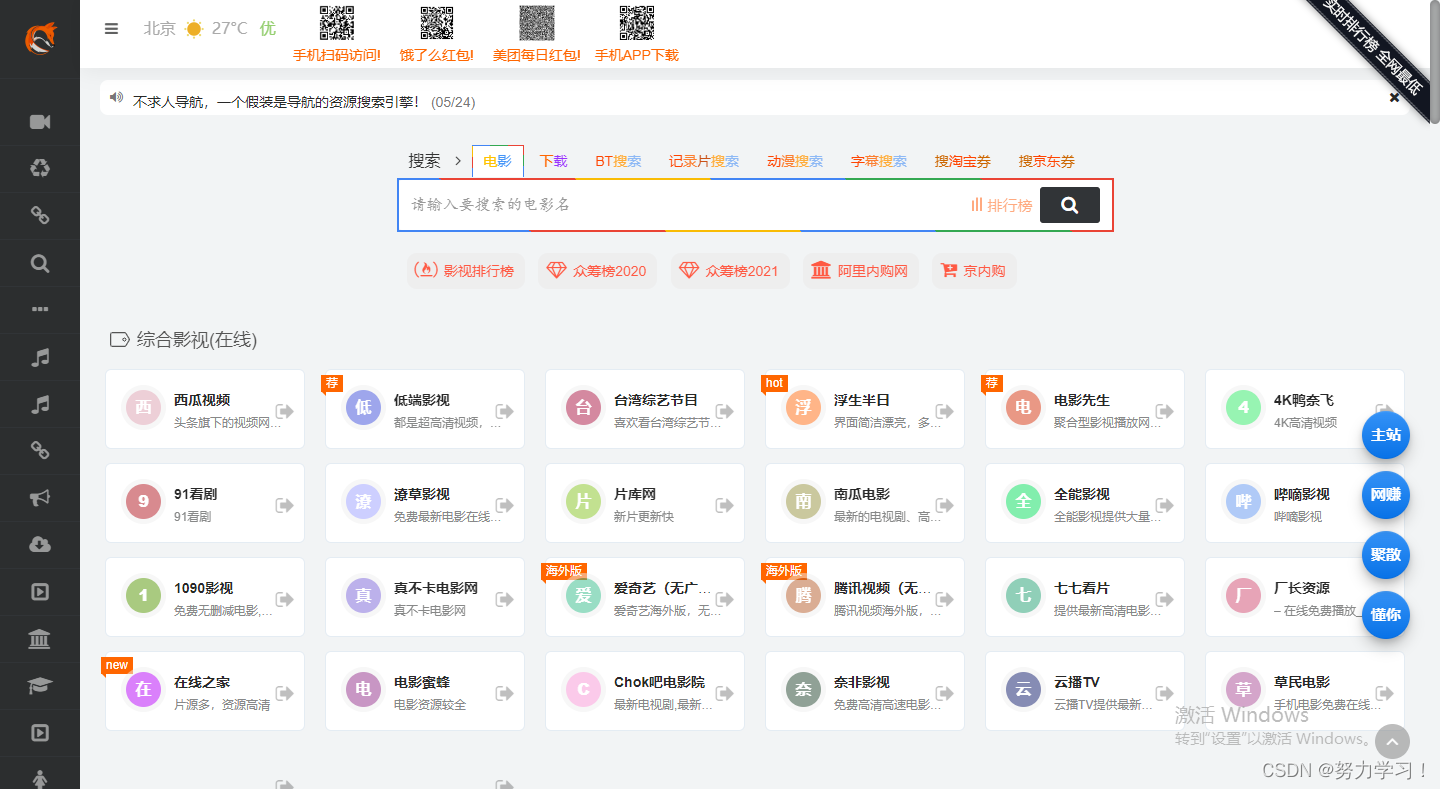Open the 草民电影 card

1305,691
